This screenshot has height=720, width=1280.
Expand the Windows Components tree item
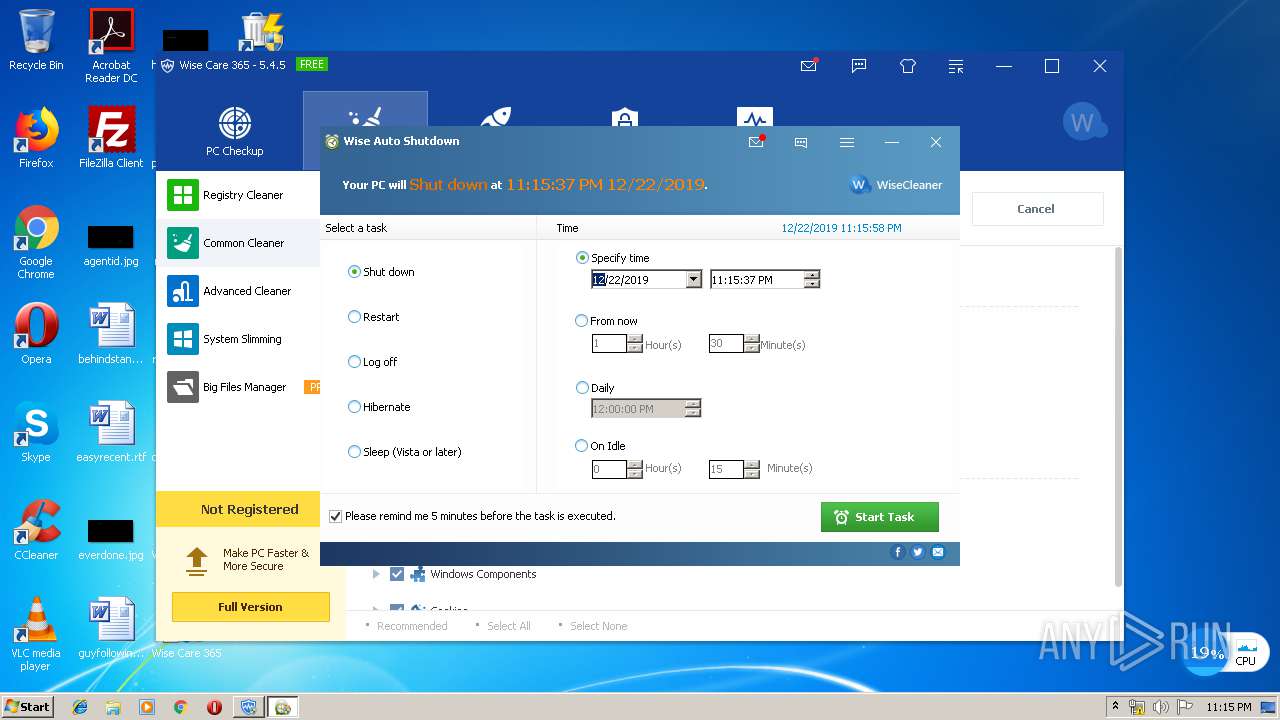tap(376, 574)
